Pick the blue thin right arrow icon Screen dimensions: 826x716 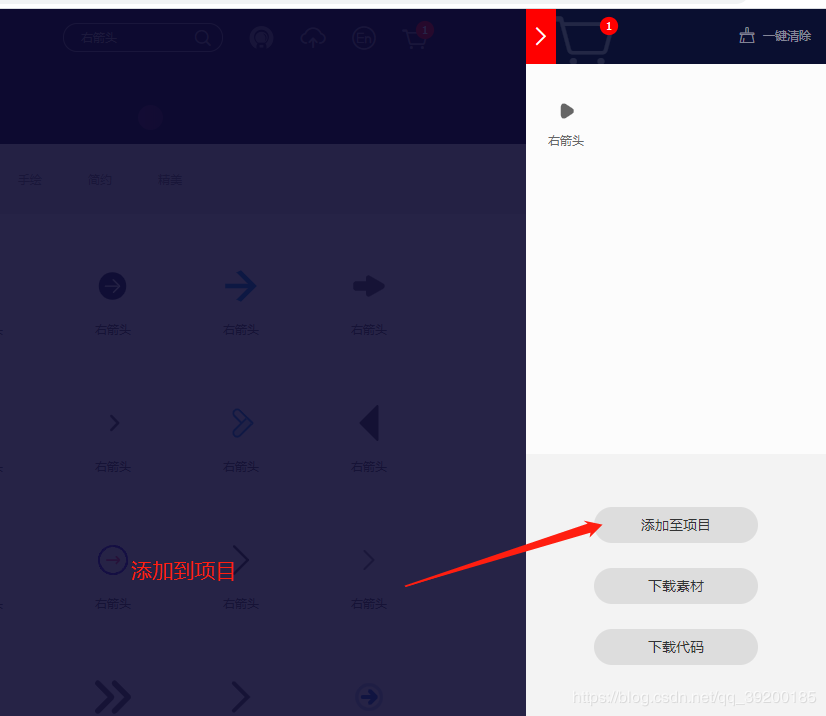240,286
